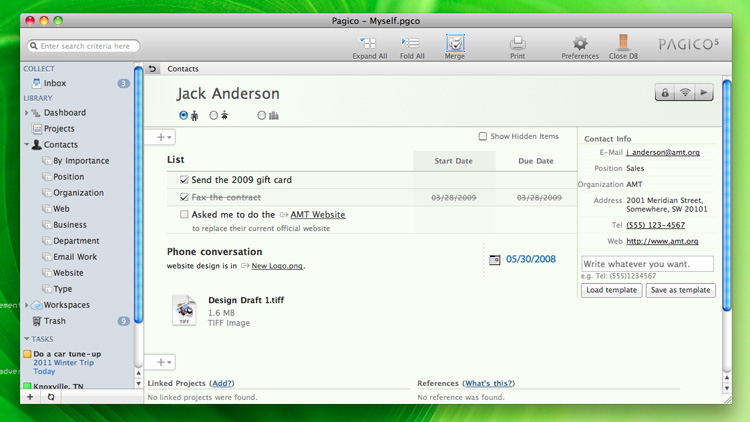Click the Jack Anderson contact name
The width and height of the screenshot is (750, 422).
228,93
